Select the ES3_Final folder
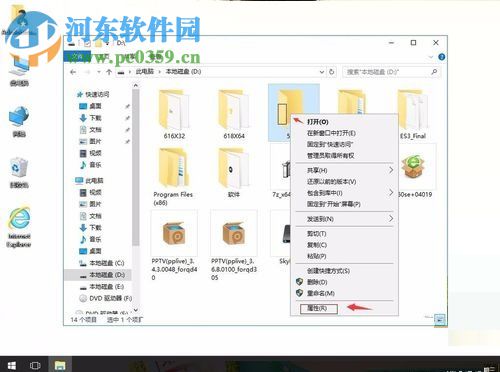Image resolution: width=500 pixels, height=372 pixels. click(x=413, y=114)
